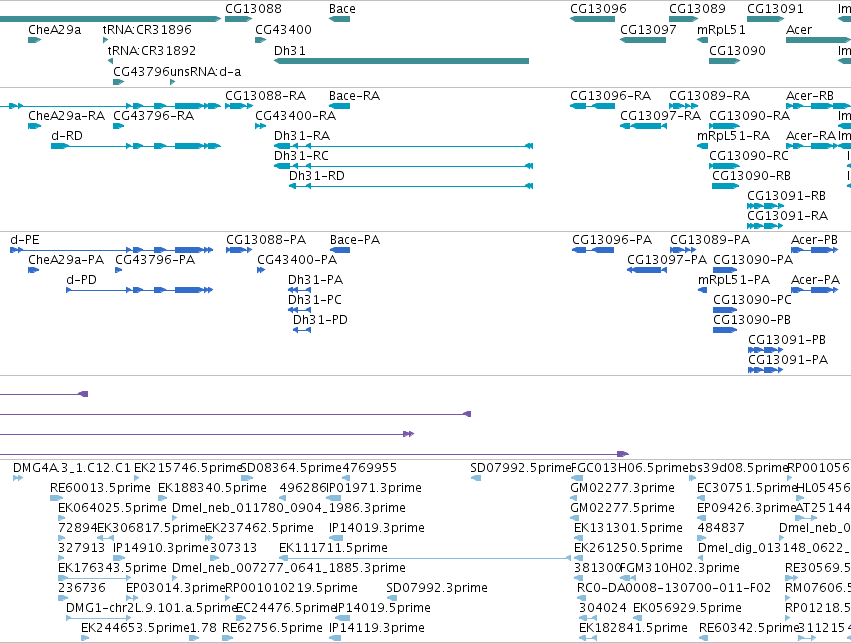
Task: Open transcript Dh31-RD label
Action: [x=316, y=176]
